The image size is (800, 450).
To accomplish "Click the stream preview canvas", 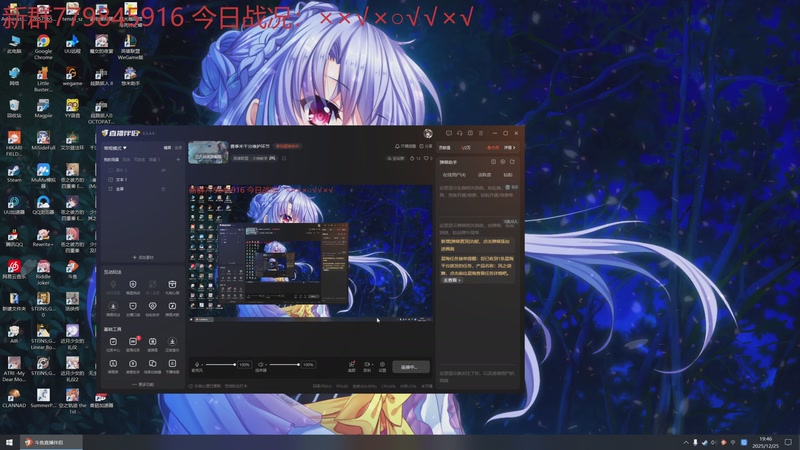I will coord(311,253).
